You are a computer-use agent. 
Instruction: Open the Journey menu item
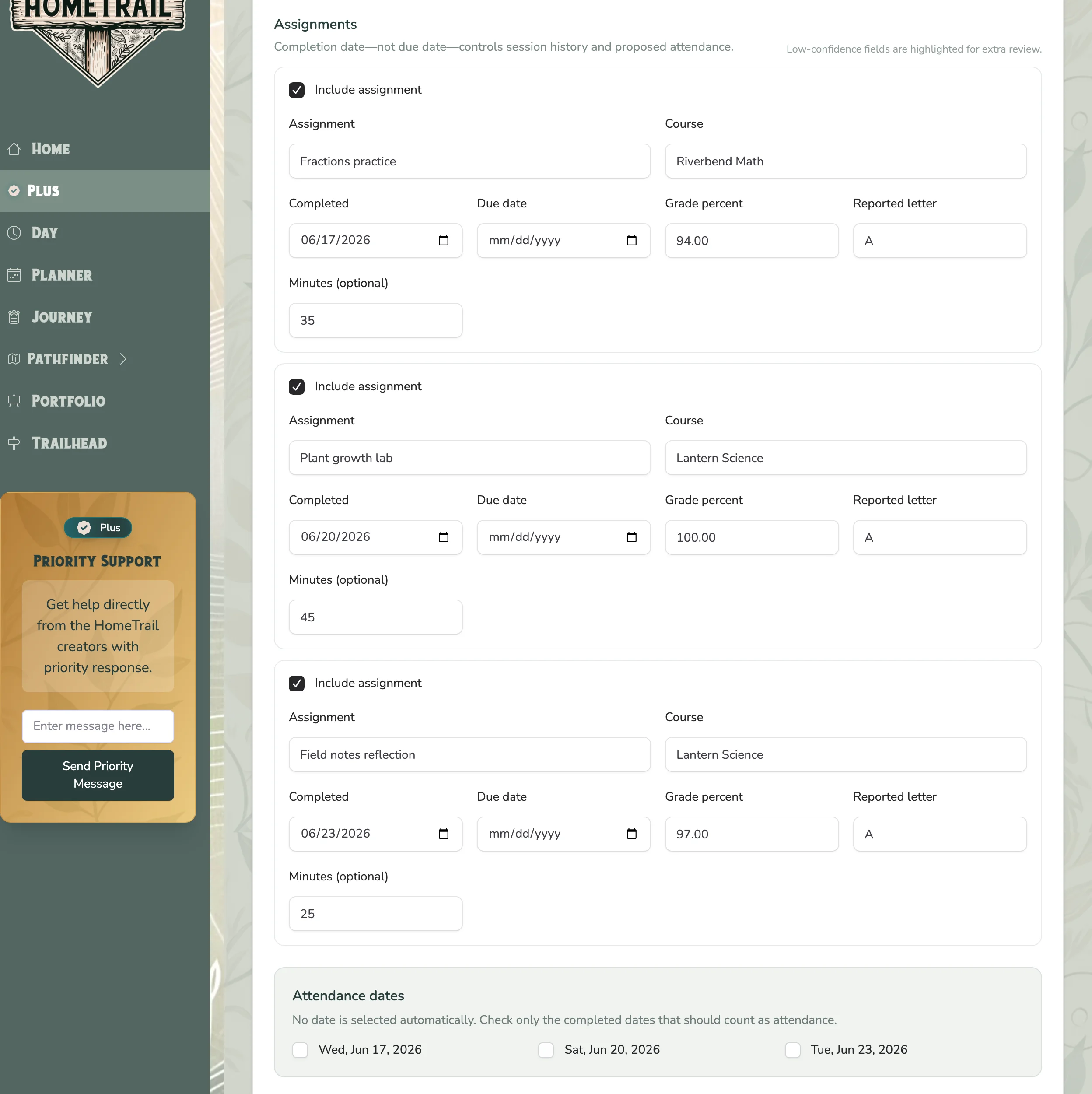pyautogui.click(x=105, y=316)
